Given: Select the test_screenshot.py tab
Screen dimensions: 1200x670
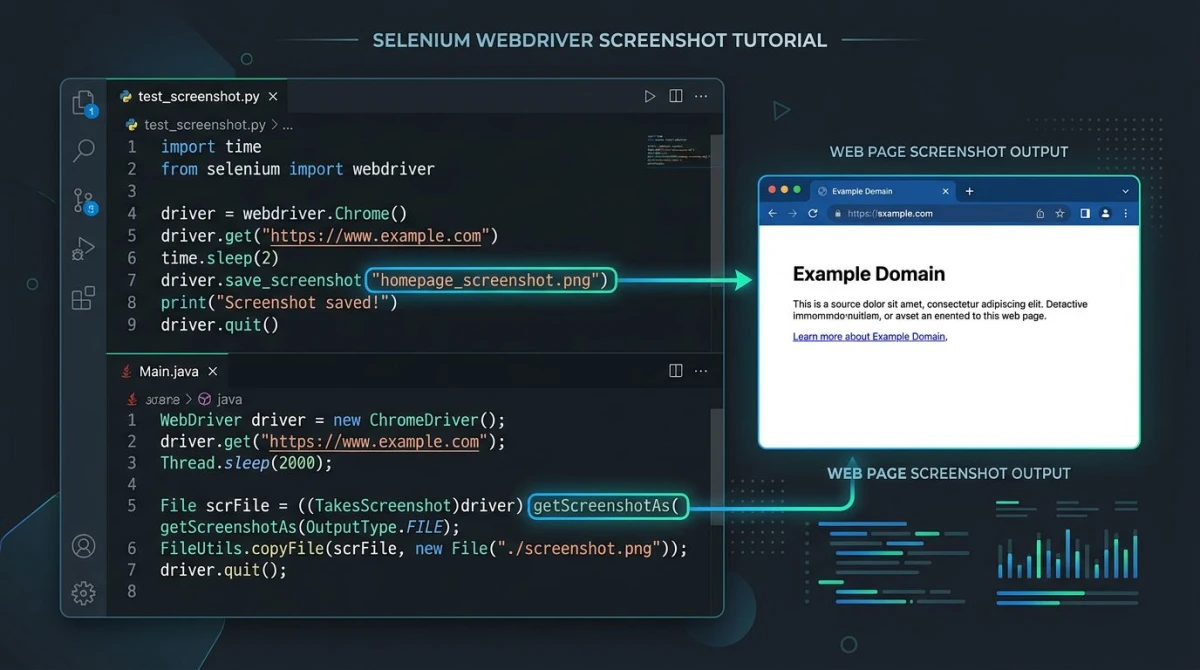Looking at the screenshot, I should (198, 97).
